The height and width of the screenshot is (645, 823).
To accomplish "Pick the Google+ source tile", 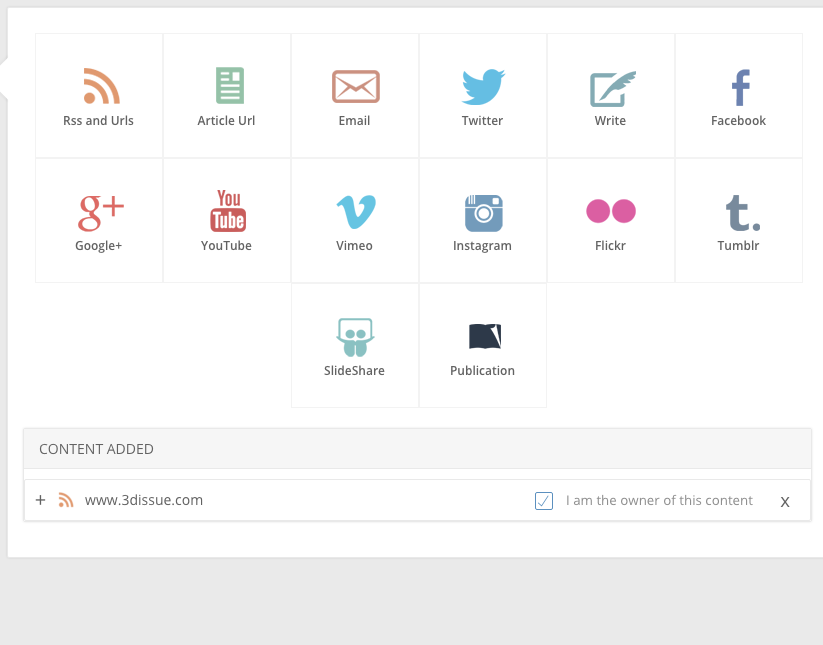I will point(99,220).
